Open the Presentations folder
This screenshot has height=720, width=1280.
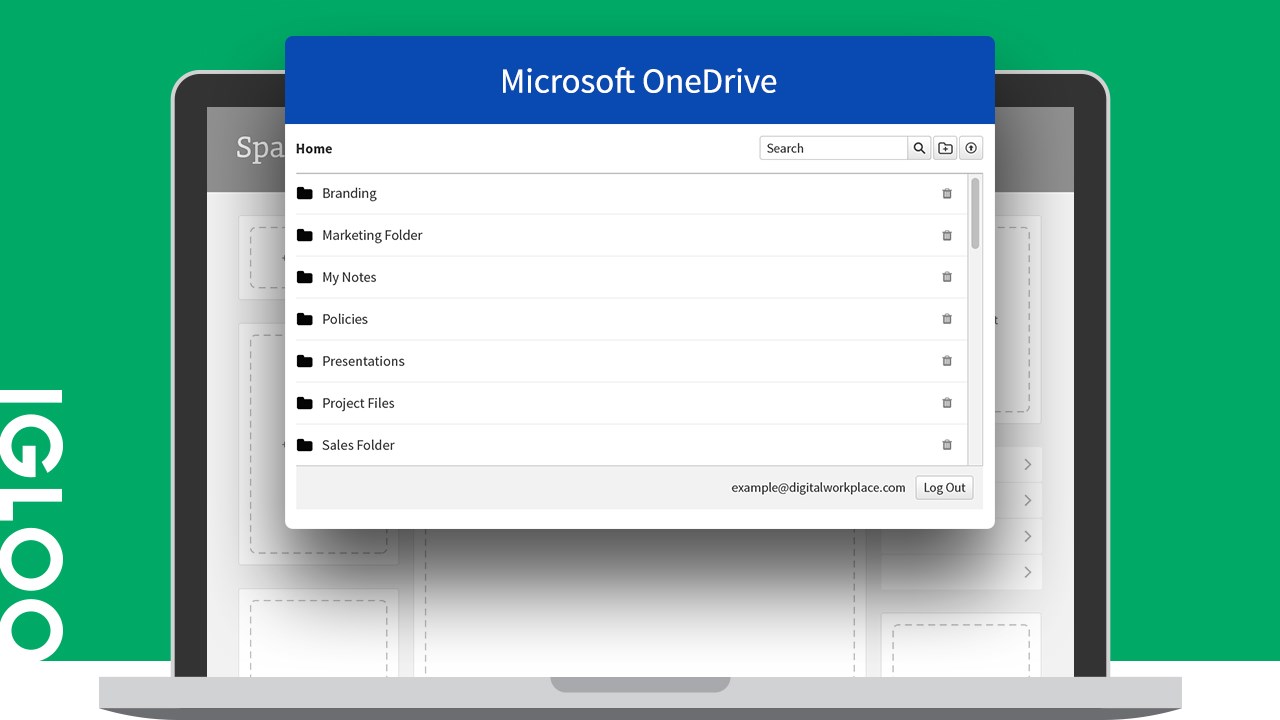[363, 361]
